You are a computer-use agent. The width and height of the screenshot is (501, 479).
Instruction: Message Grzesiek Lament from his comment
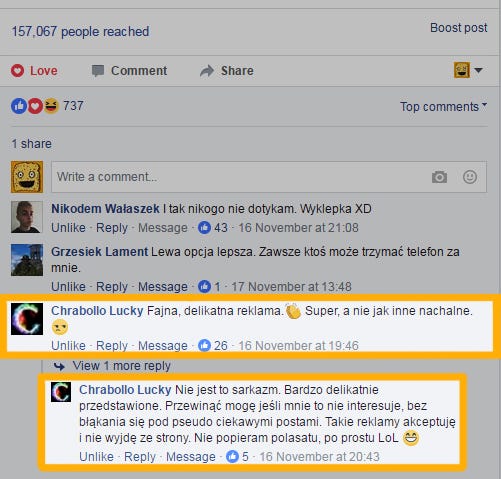click(x=163, y=287)
